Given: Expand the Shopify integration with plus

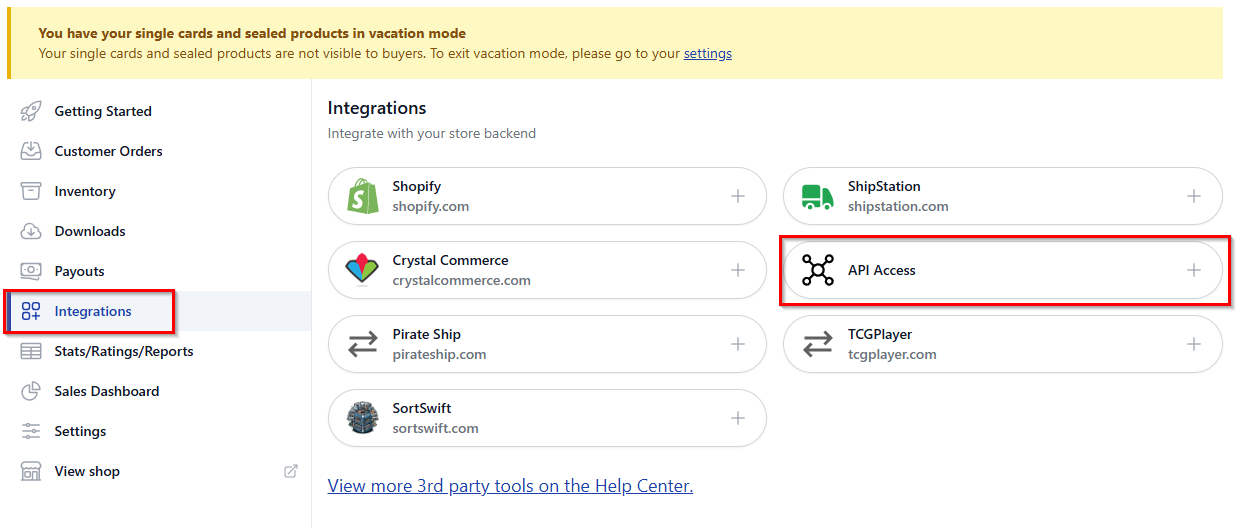Looking at the screenshot, I should tap(738, 196).
